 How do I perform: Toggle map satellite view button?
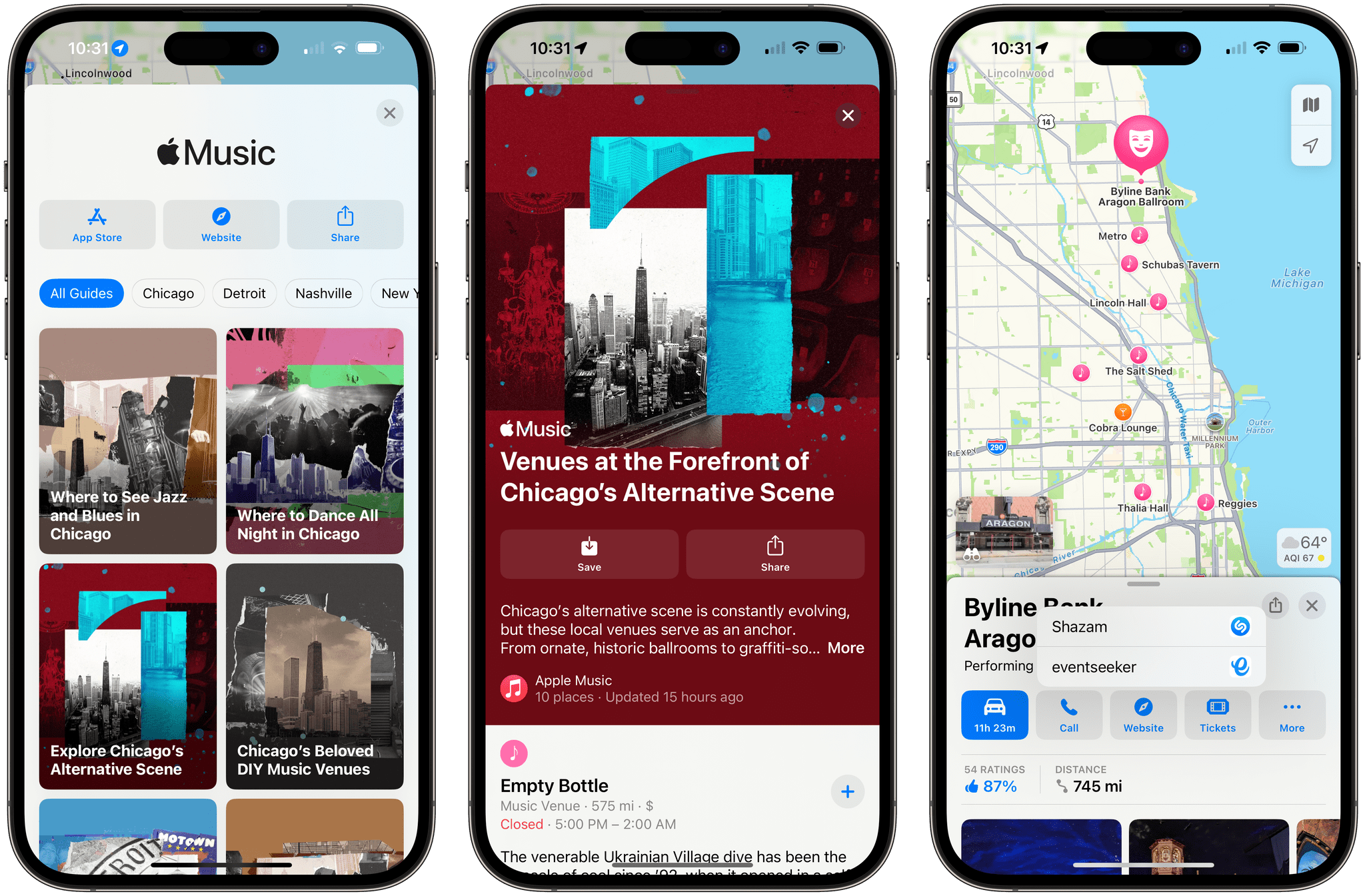click(1310, 105)
